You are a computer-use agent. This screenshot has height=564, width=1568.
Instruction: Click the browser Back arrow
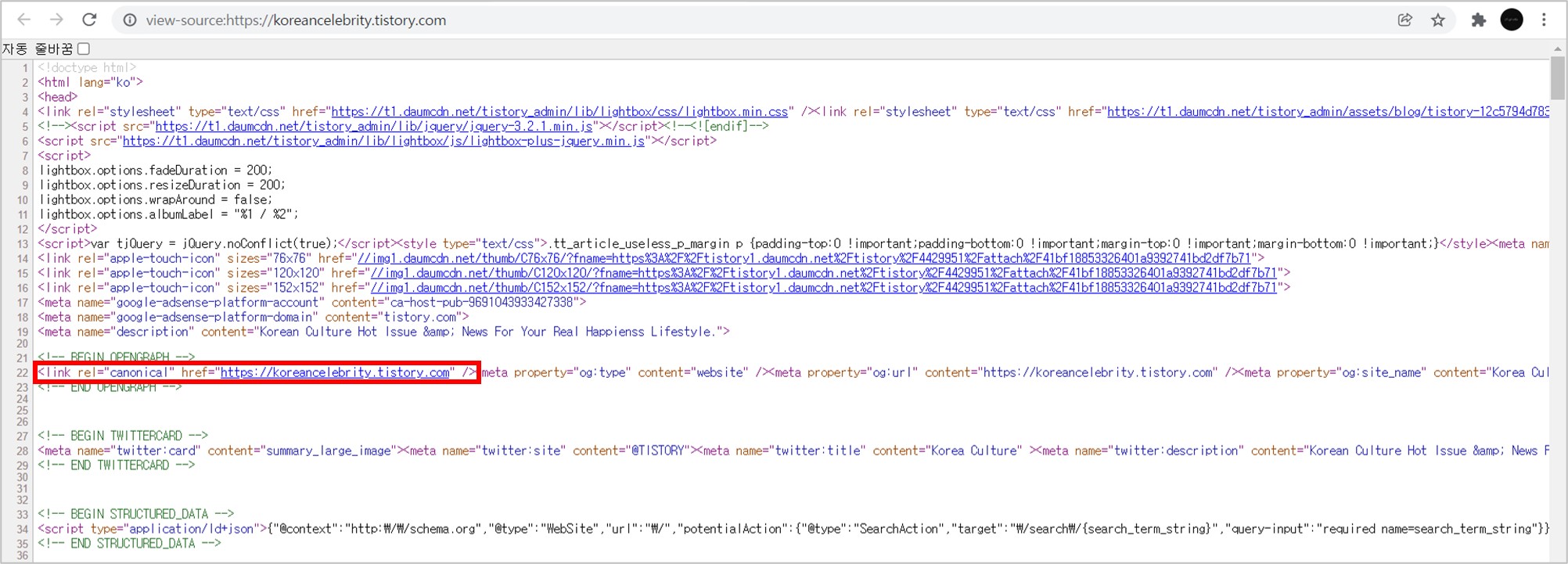(x=24, y=20)
